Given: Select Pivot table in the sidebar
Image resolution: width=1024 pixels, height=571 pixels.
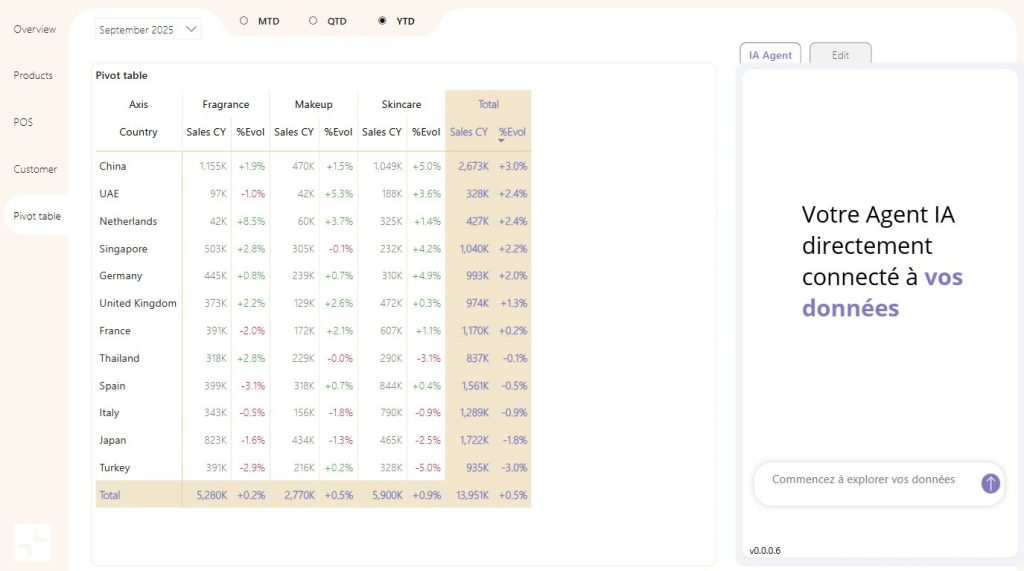Looking at the screenshot, I should click(x=37, y=216).
